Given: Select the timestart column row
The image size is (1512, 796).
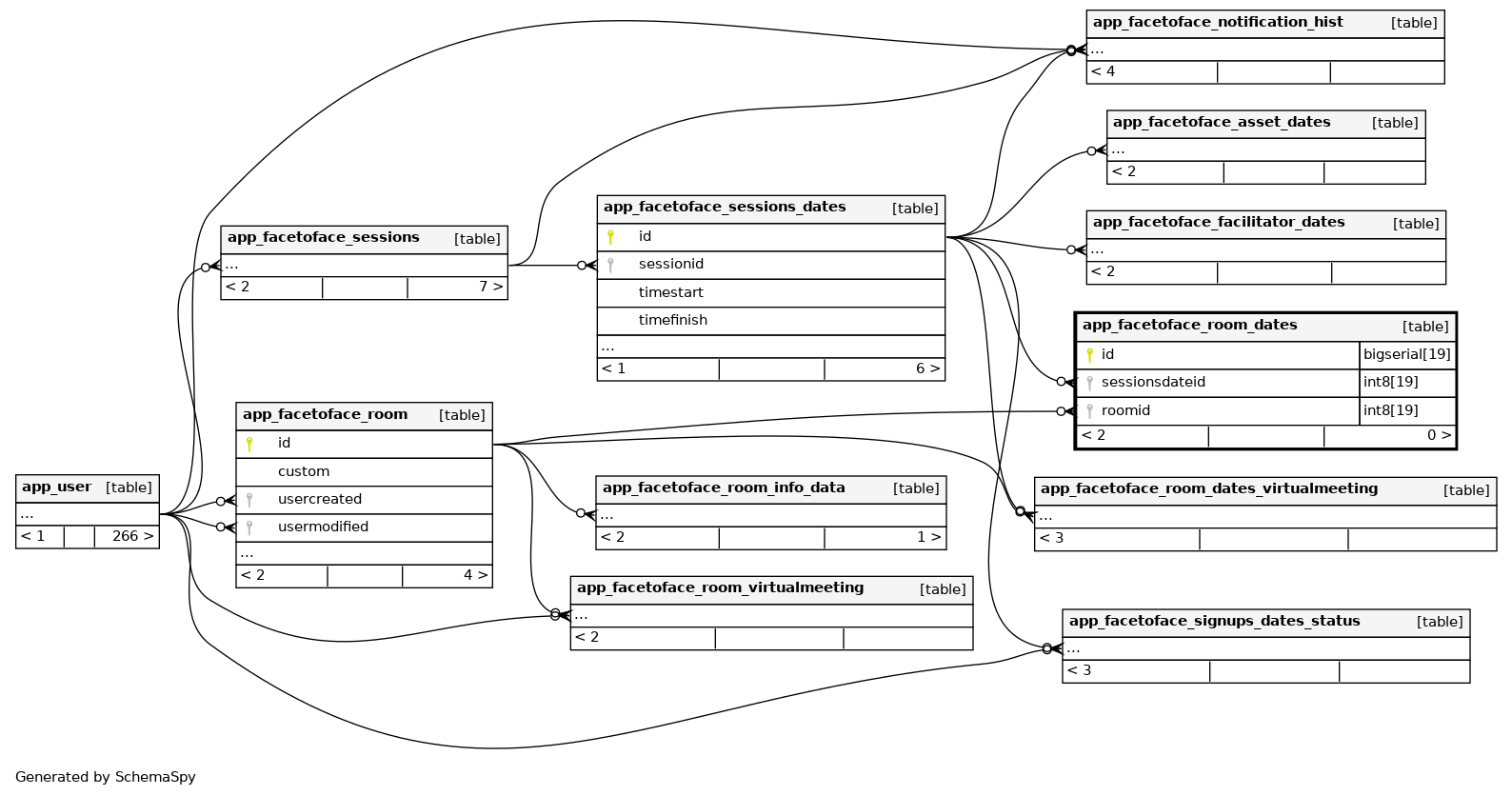Looking at the screenshot, I should [x=670, y=292].
